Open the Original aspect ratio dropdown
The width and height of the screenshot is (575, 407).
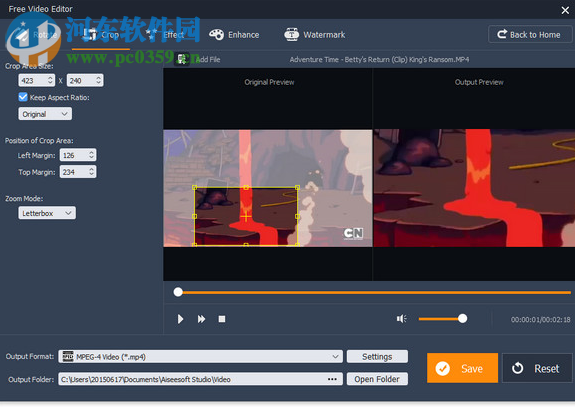[45, 114]
